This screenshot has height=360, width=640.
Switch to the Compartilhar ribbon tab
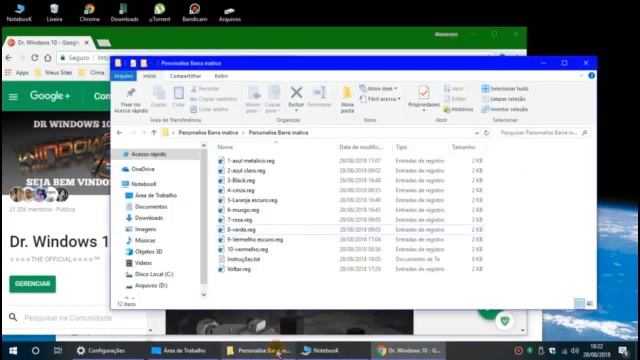185,76
